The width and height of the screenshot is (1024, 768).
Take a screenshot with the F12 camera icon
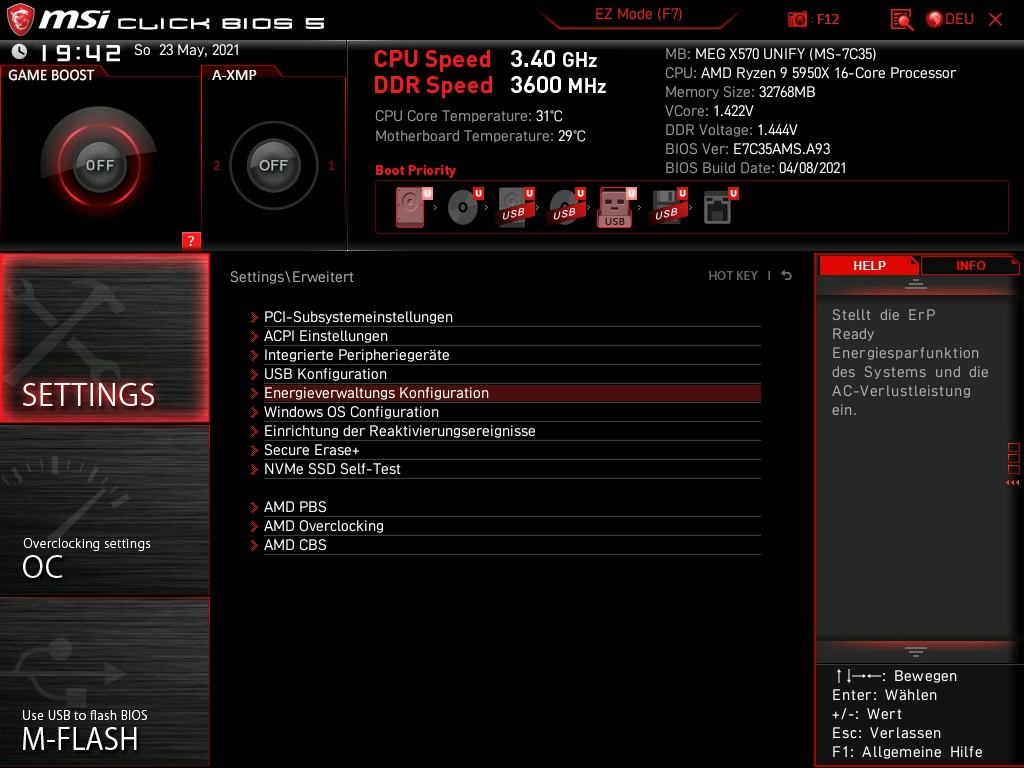[x=797, y=20]
